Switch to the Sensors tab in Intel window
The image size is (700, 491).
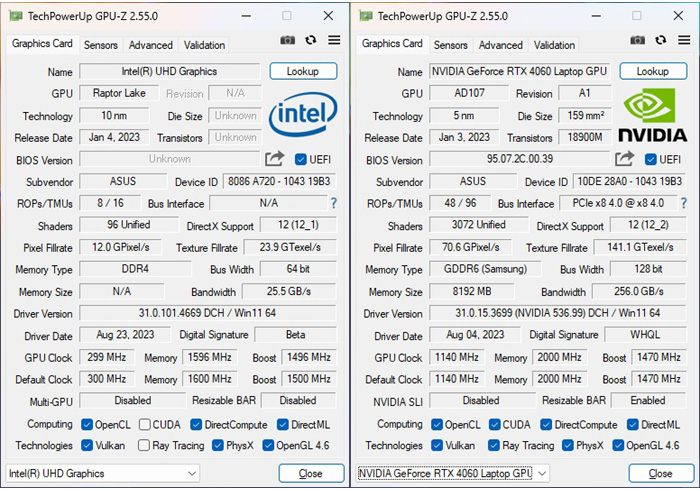(100, 45)
